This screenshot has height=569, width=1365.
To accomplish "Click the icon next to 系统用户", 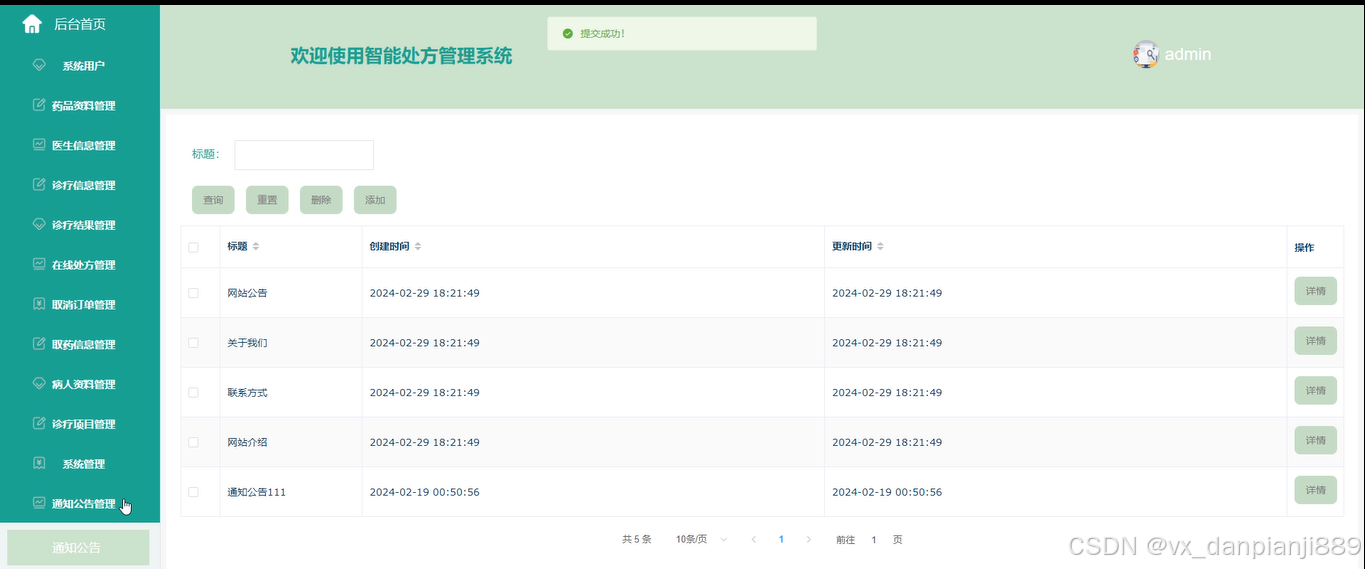I will click(x=39, y=65).
